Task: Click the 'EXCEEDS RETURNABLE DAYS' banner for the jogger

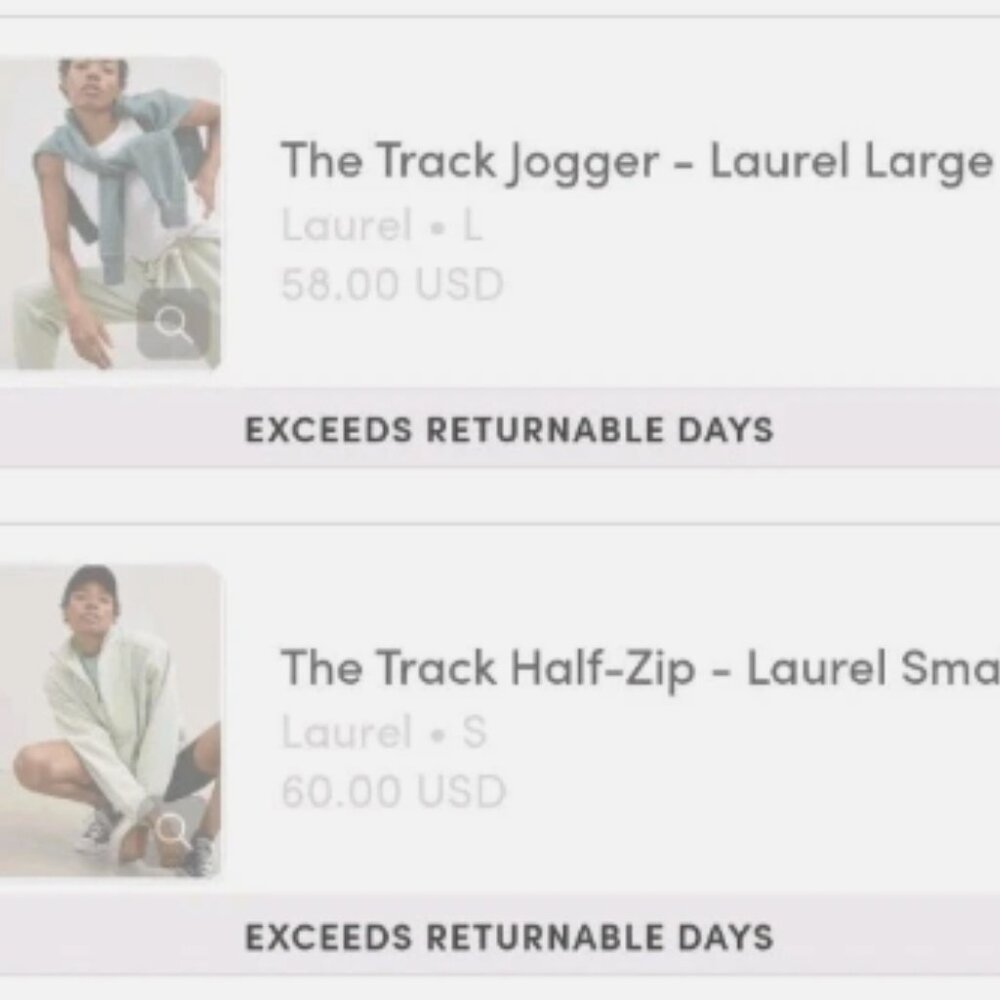Action: [x=510, y=431]
